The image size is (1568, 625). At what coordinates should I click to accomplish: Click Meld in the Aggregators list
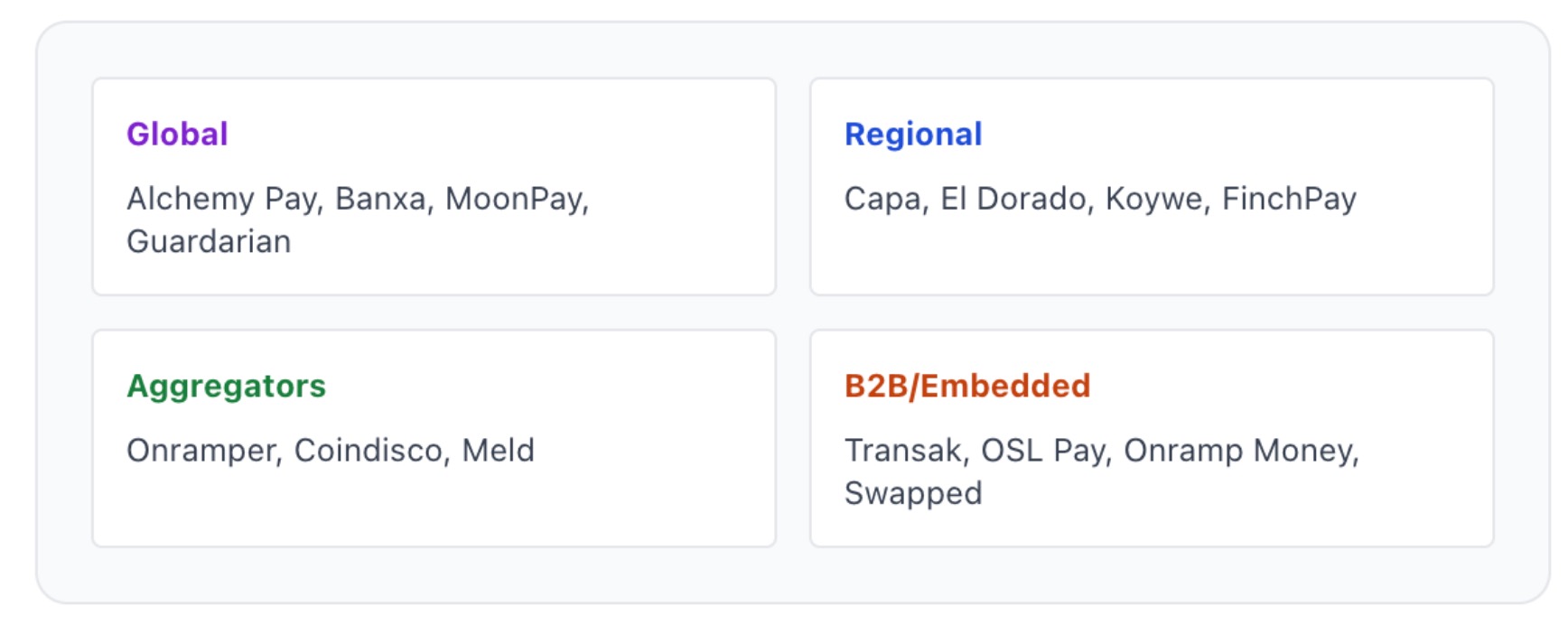pos(498,451)
